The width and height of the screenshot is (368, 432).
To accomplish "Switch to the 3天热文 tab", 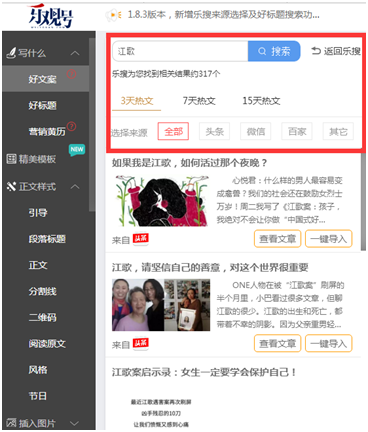I will point(137,101).
